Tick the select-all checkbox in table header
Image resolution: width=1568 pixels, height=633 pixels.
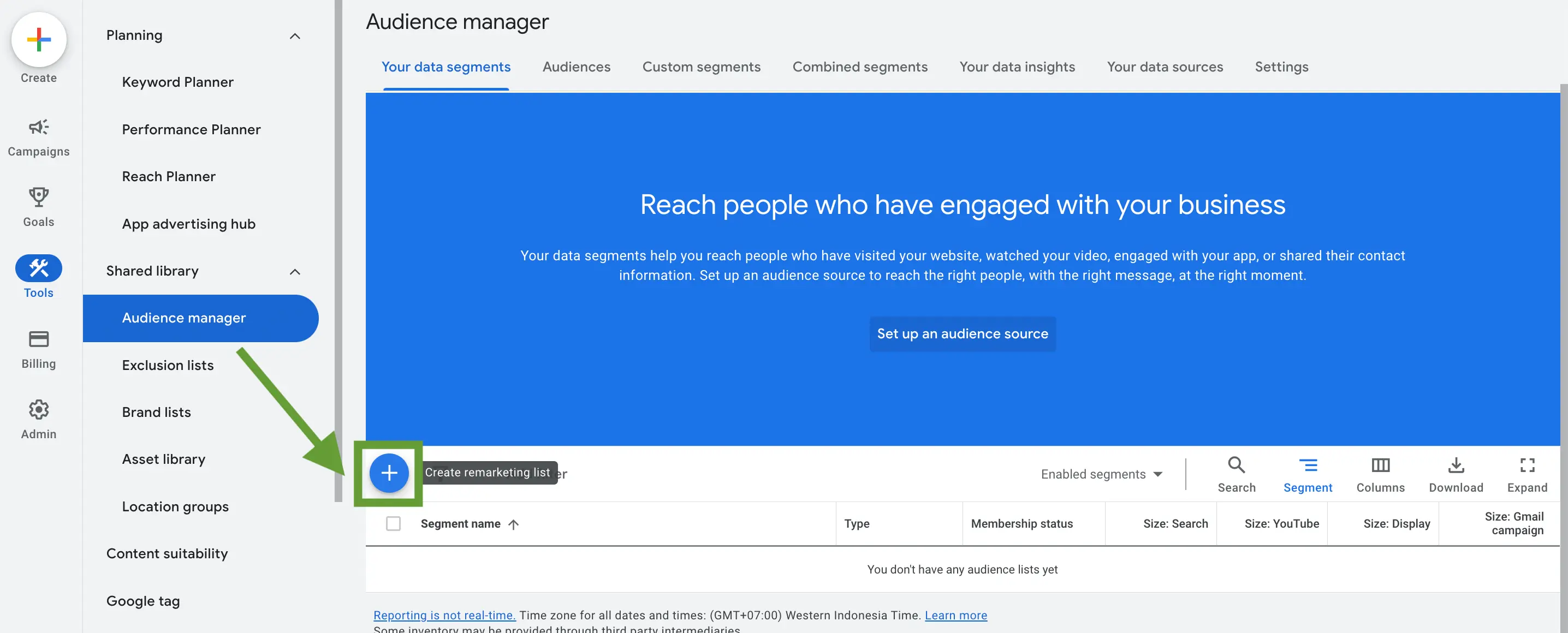click(x=393, y=523)
